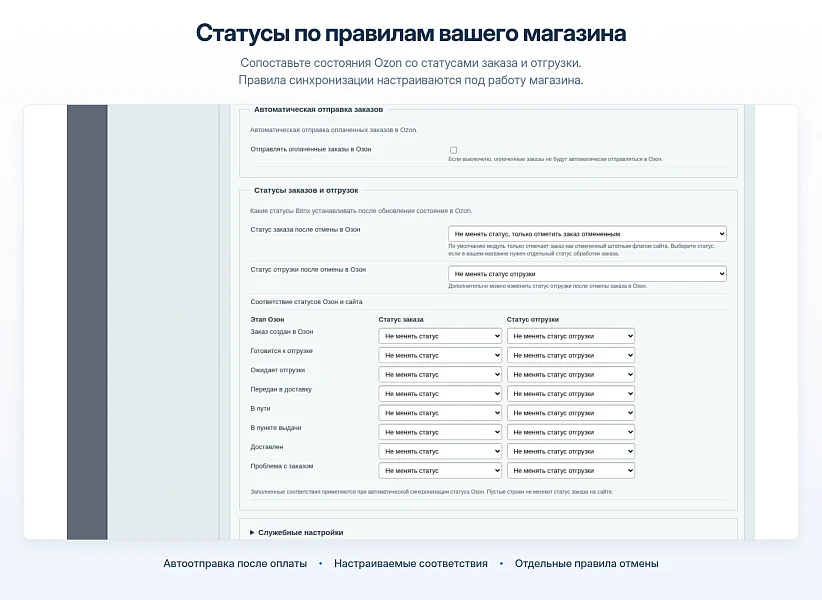
Task: Enable the 'Отправлять оплаченные заказы в Озон' checkbox
Action: tap(453, 150)
